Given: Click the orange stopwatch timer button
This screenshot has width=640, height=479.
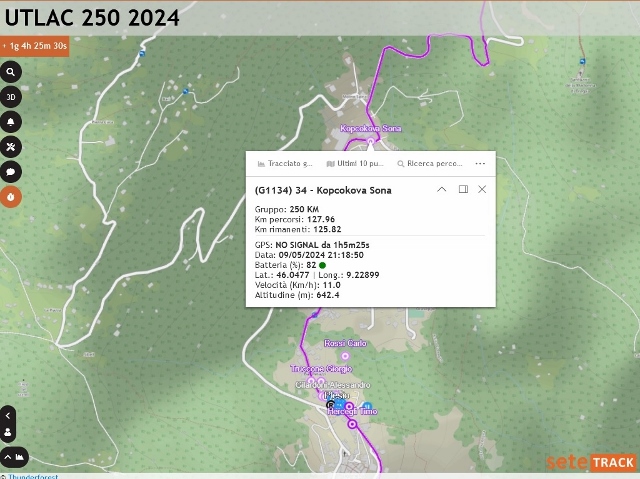Looking at the screenshot, I should click(11, 197).
